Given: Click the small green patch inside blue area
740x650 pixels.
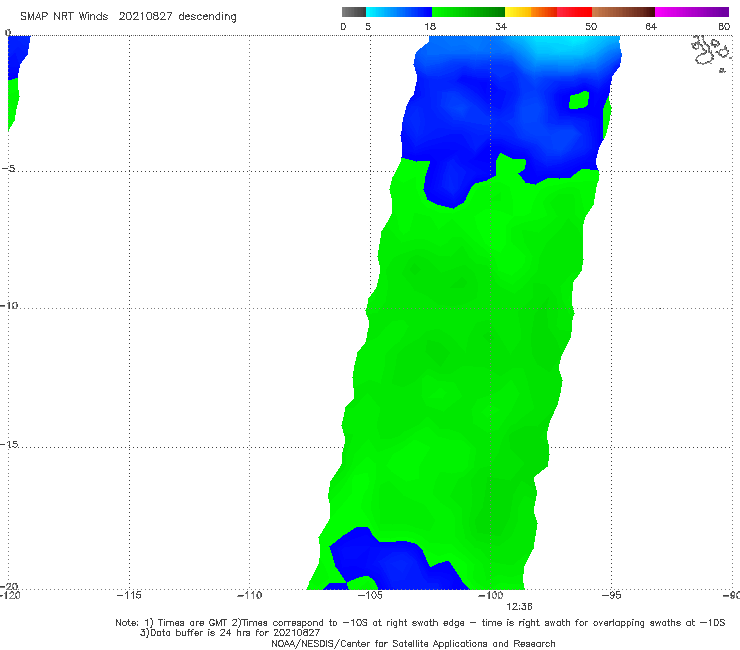Looking at the screenshot, I should [579, 100].
